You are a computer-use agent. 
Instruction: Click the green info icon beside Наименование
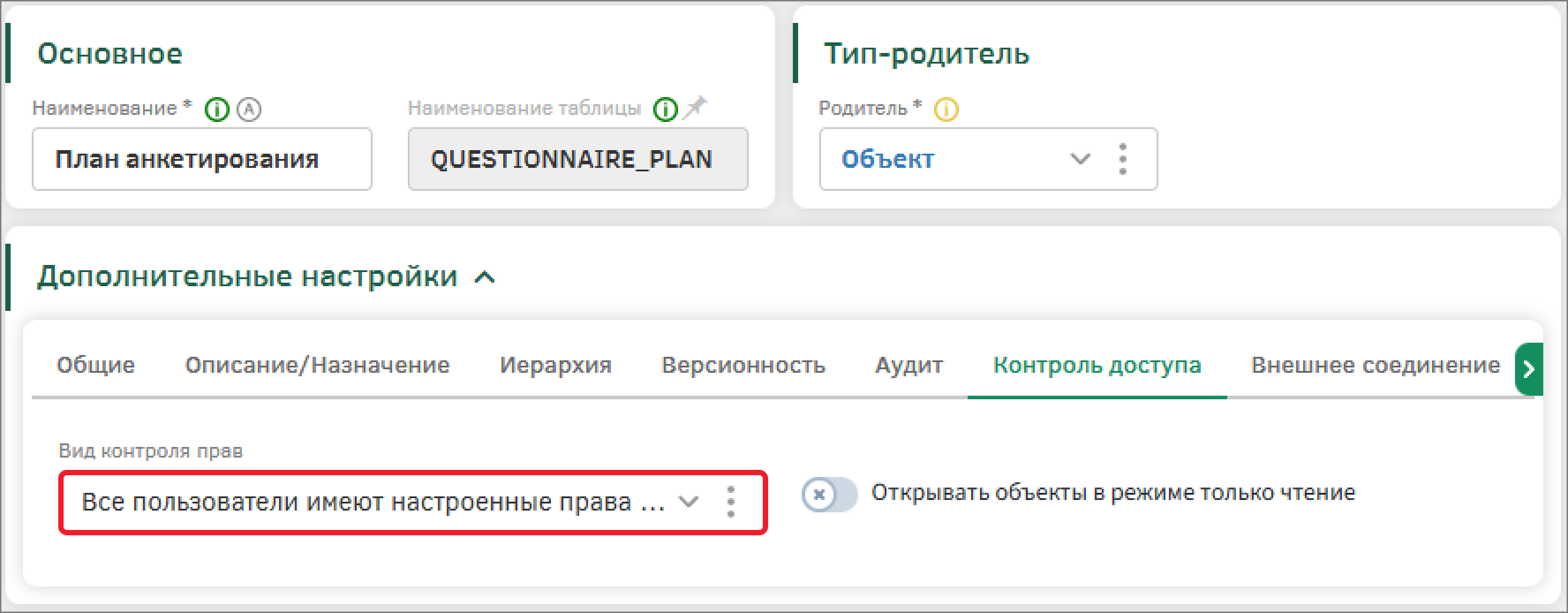[x=216, y=110]
